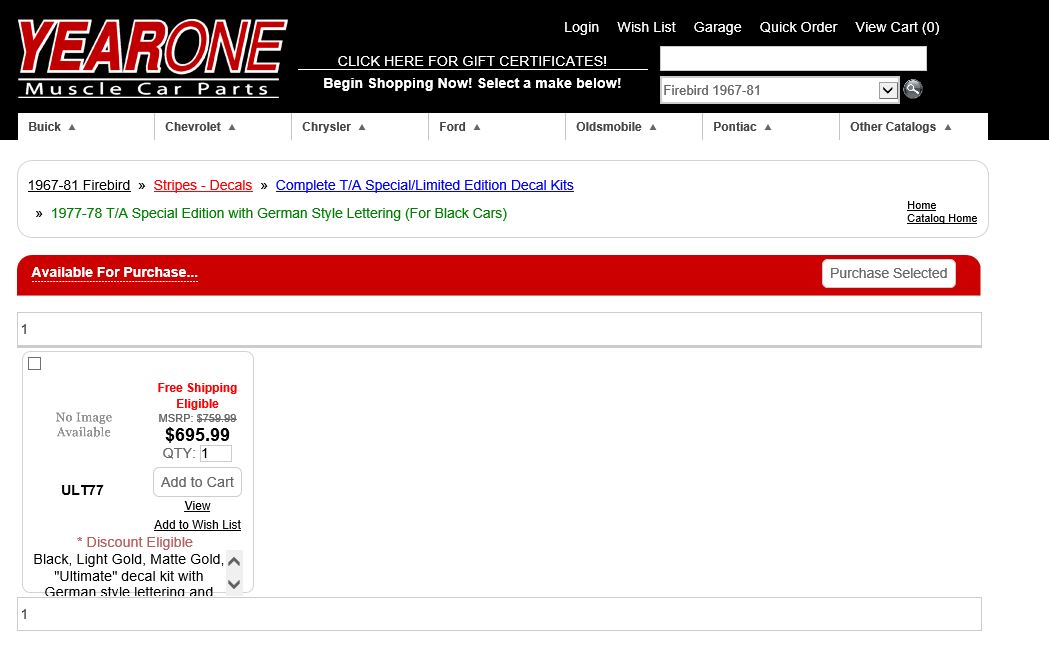1049x661 pixels.
Task: Expand the Chevrolet make menu
Action: (x=200, y=127)
